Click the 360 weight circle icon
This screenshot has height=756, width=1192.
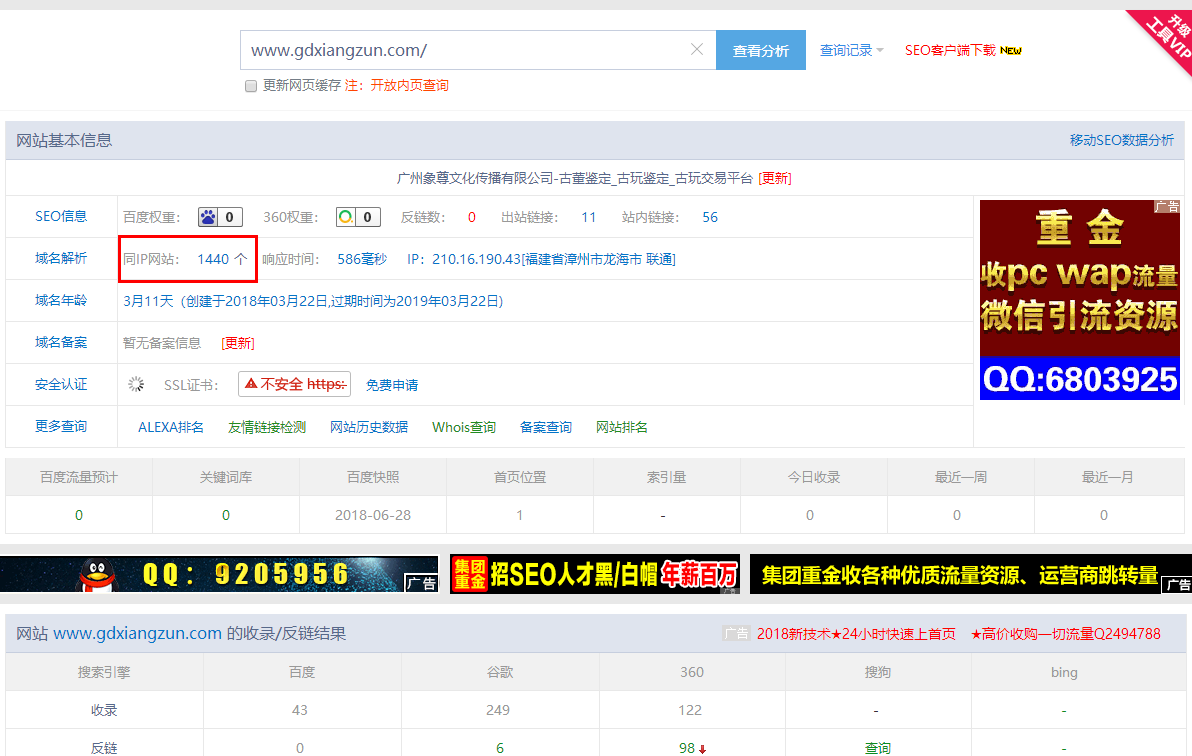click(x=346, y=217)
